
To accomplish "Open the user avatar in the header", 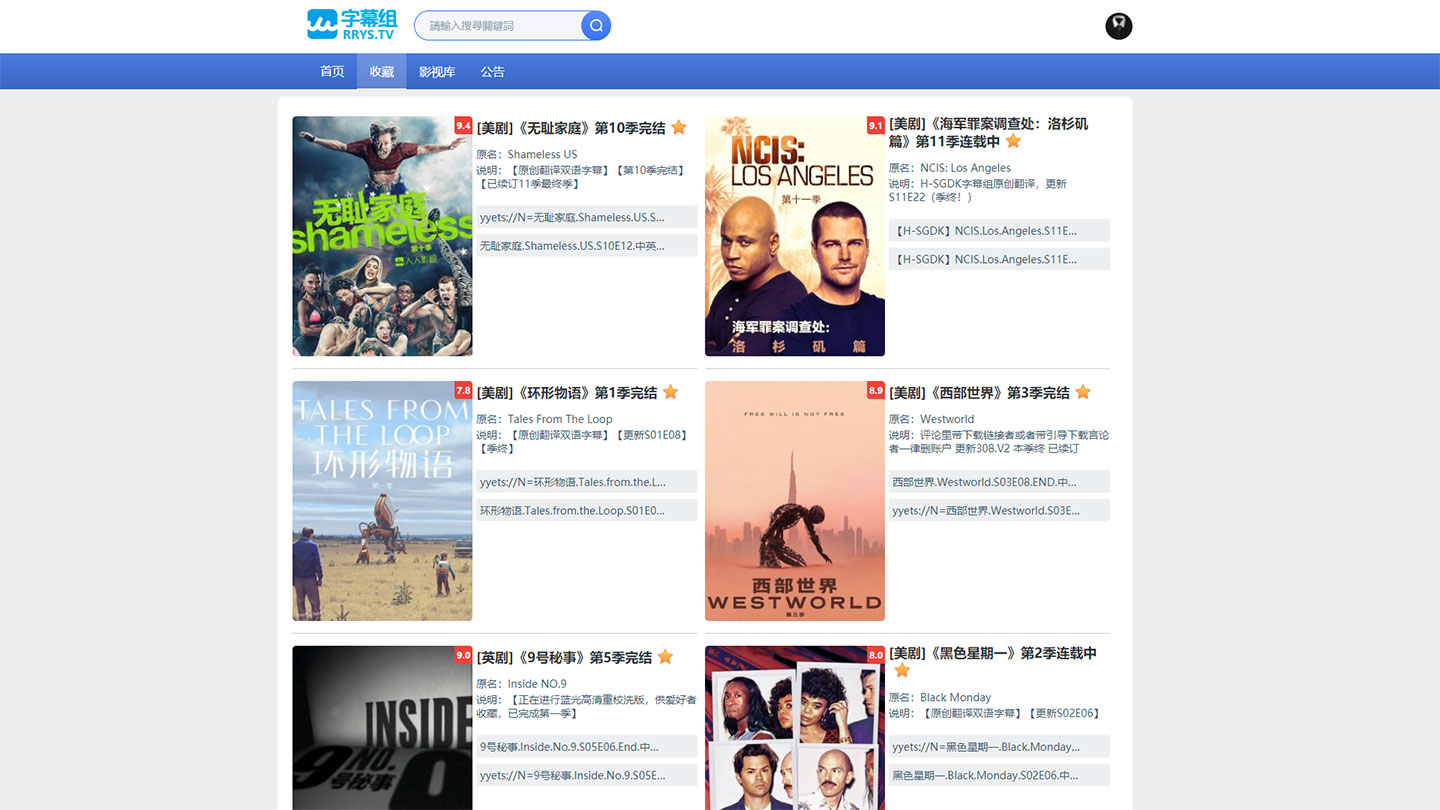I will (x=1119, y=26).
